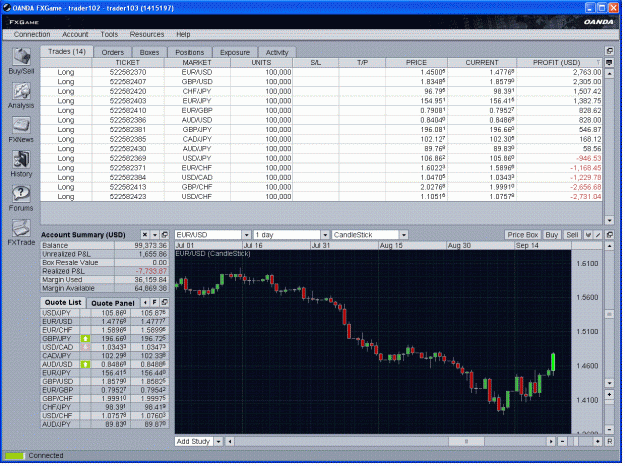Switch to the Activity tab
The width and height of the screenshot is (625, 466).
277,52
